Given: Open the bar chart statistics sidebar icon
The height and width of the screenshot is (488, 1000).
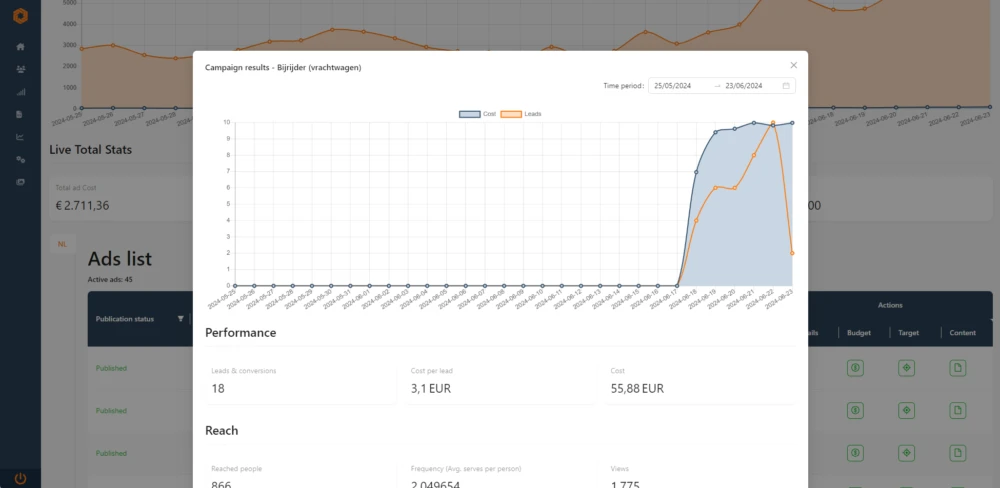Looking at the screenshot, I should click(x=20, y=92).
